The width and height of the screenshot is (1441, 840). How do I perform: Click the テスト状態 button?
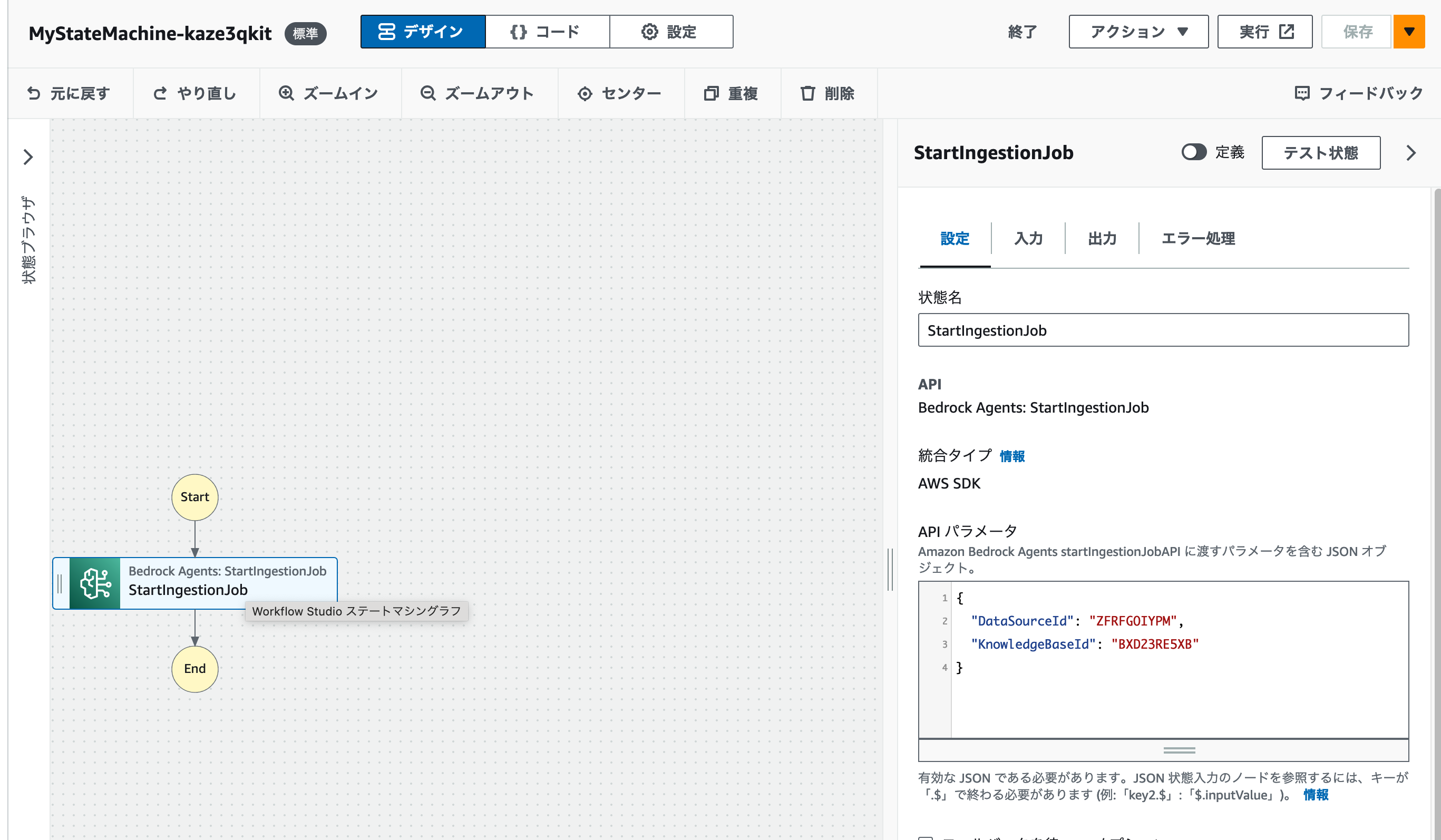click(x=1320, y=153)
